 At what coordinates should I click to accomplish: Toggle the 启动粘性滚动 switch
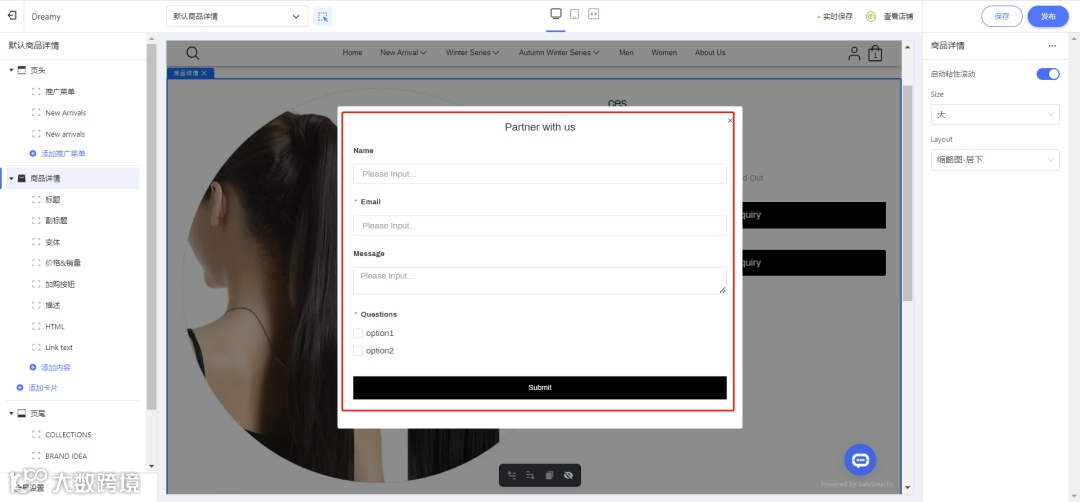tap(1048, 74)
